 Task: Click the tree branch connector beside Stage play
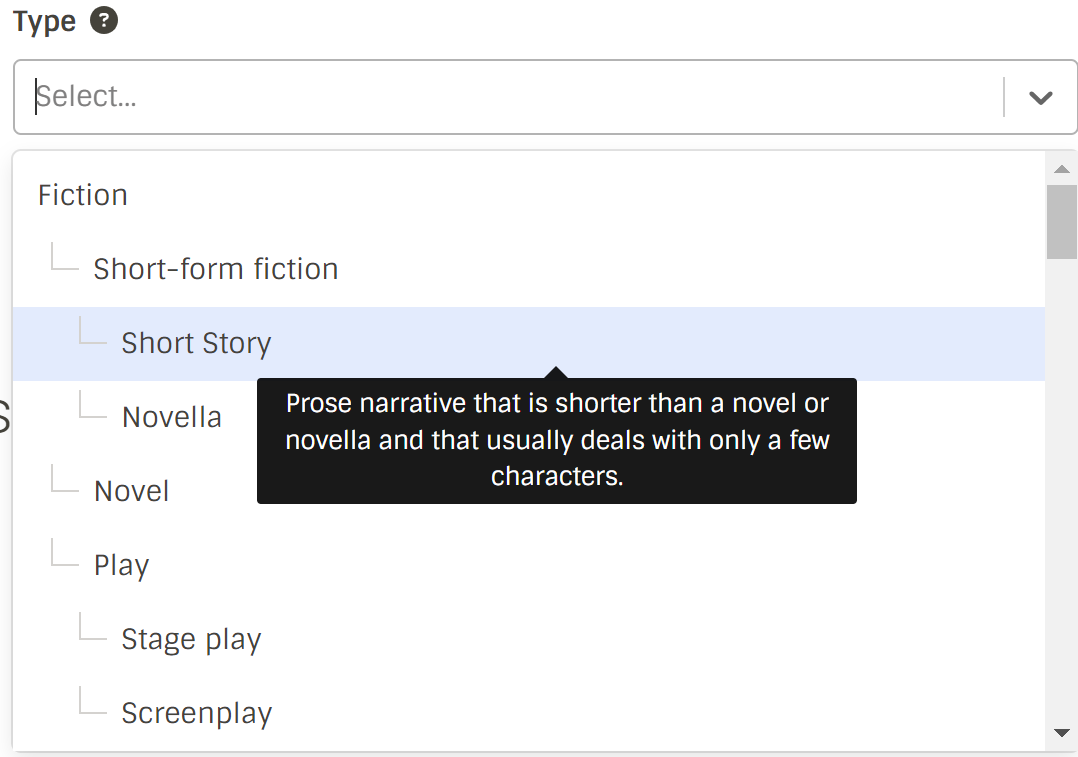coord(93,626)
